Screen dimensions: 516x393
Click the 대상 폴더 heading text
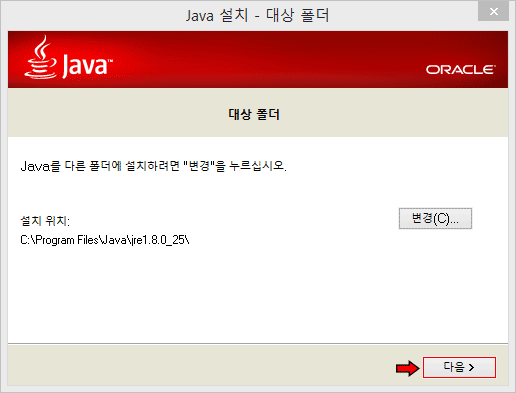pos(254,114)
